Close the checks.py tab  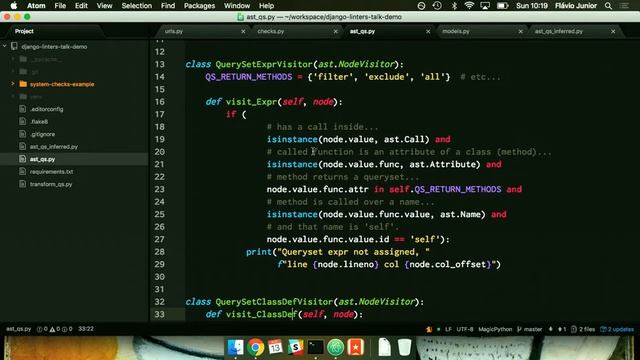pyautogui.click(x=336, y=31)
